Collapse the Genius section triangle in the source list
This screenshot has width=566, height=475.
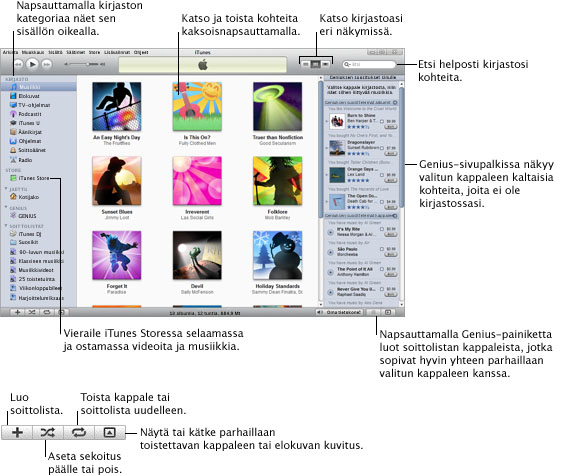[x=6, y=208]
